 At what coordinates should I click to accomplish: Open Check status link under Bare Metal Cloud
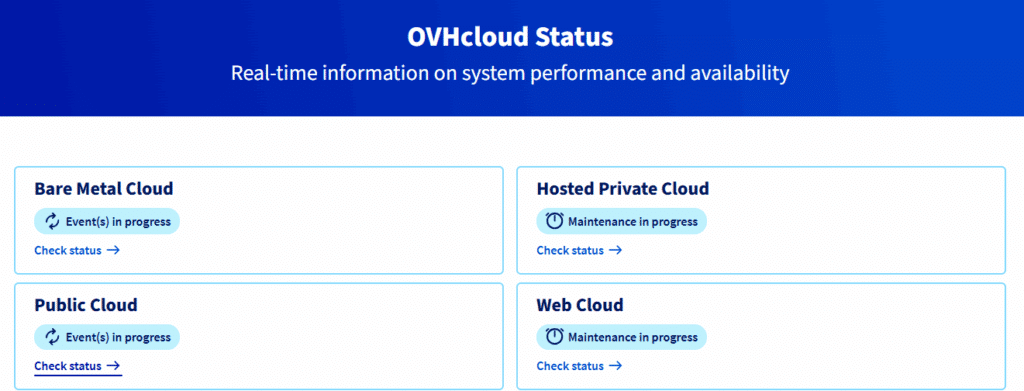tap(77, 250)
